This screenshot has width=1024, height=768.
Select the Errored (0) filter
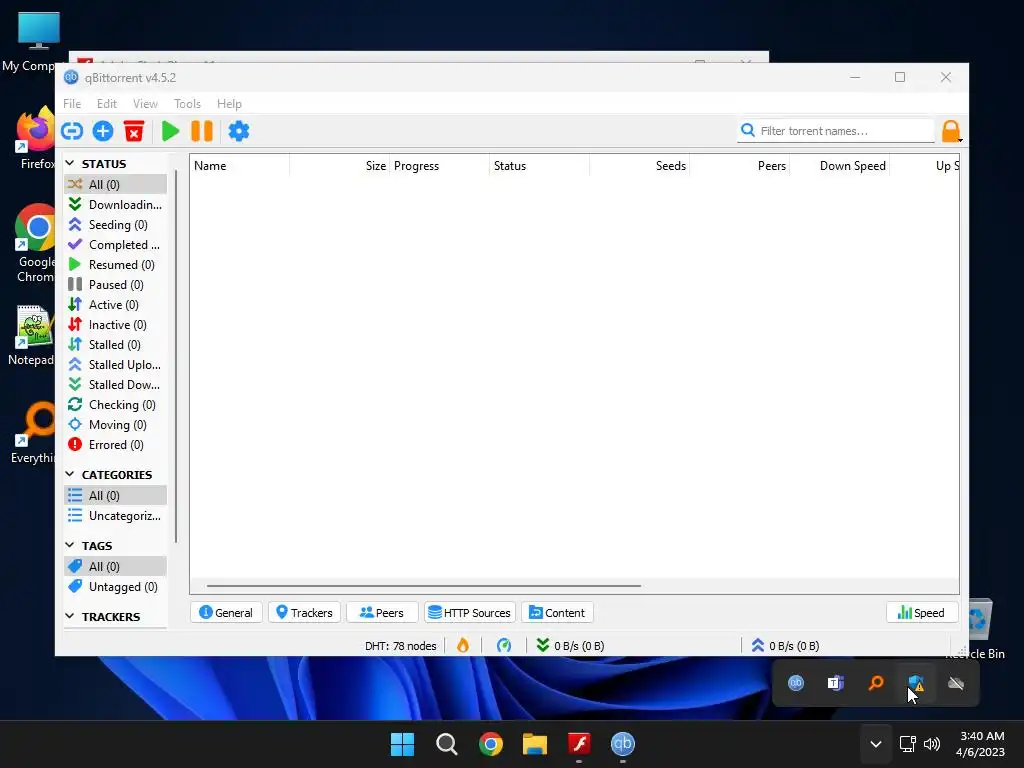[x=115, y=445]
